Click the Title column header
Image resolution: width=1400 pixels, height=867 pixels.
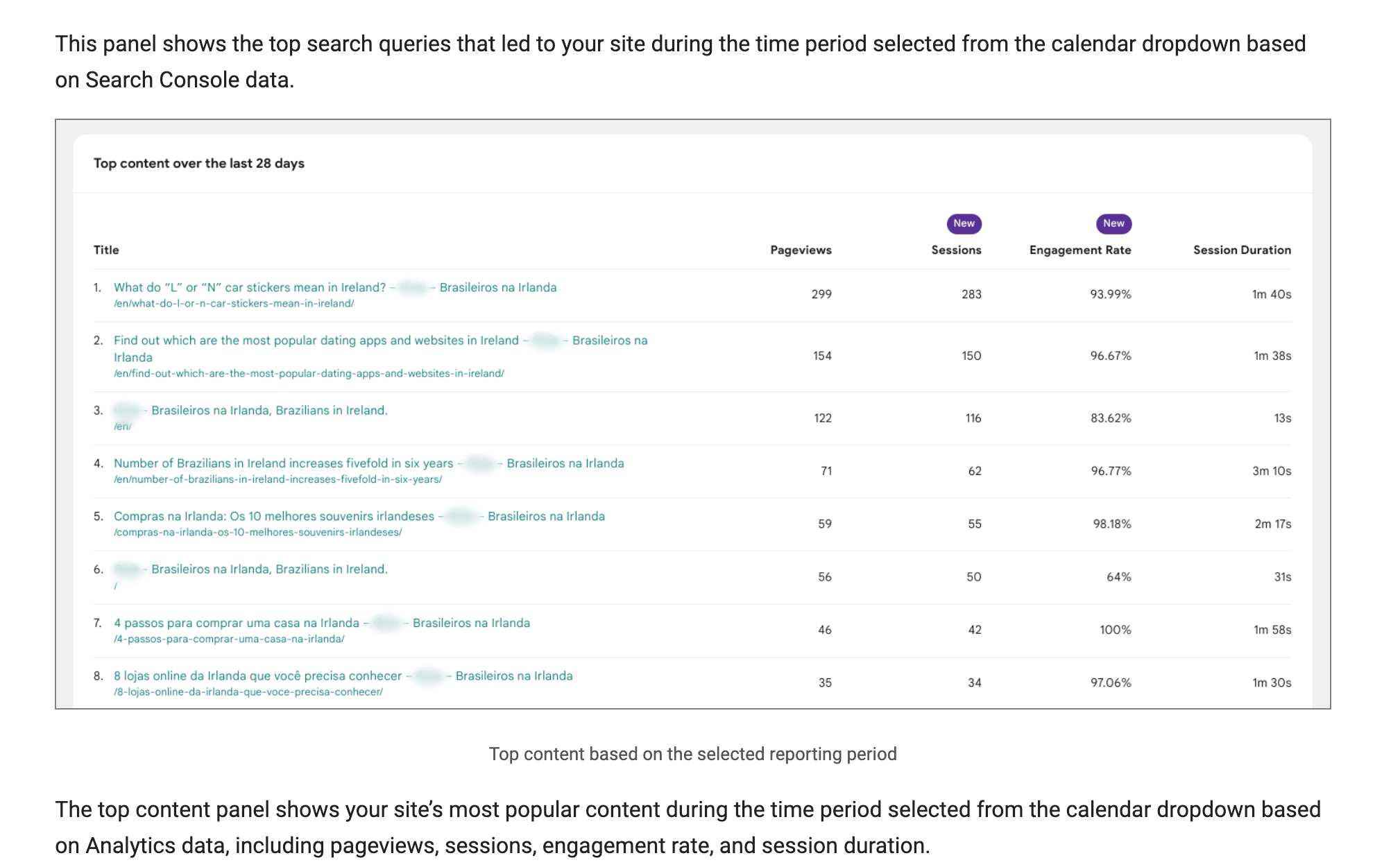[106, 250]
